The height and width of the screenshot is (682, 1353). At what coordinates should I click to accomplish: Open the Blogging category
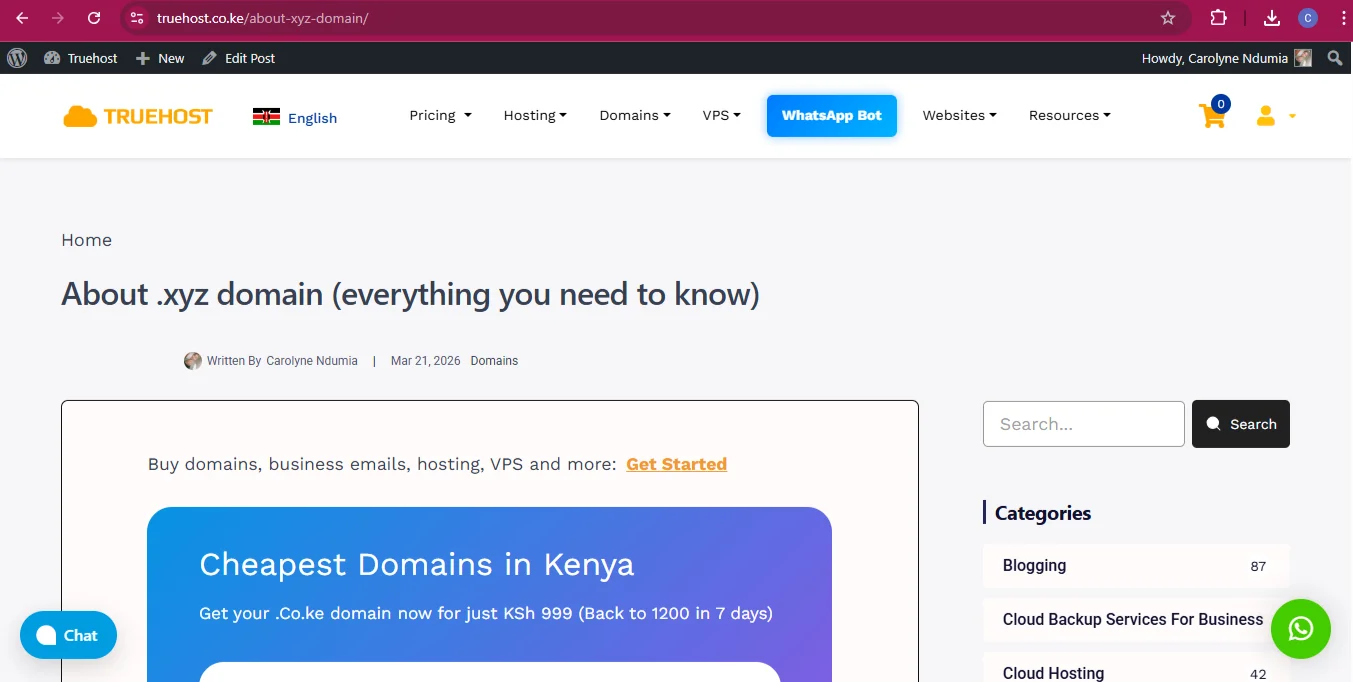click(x=1136, y=566)
